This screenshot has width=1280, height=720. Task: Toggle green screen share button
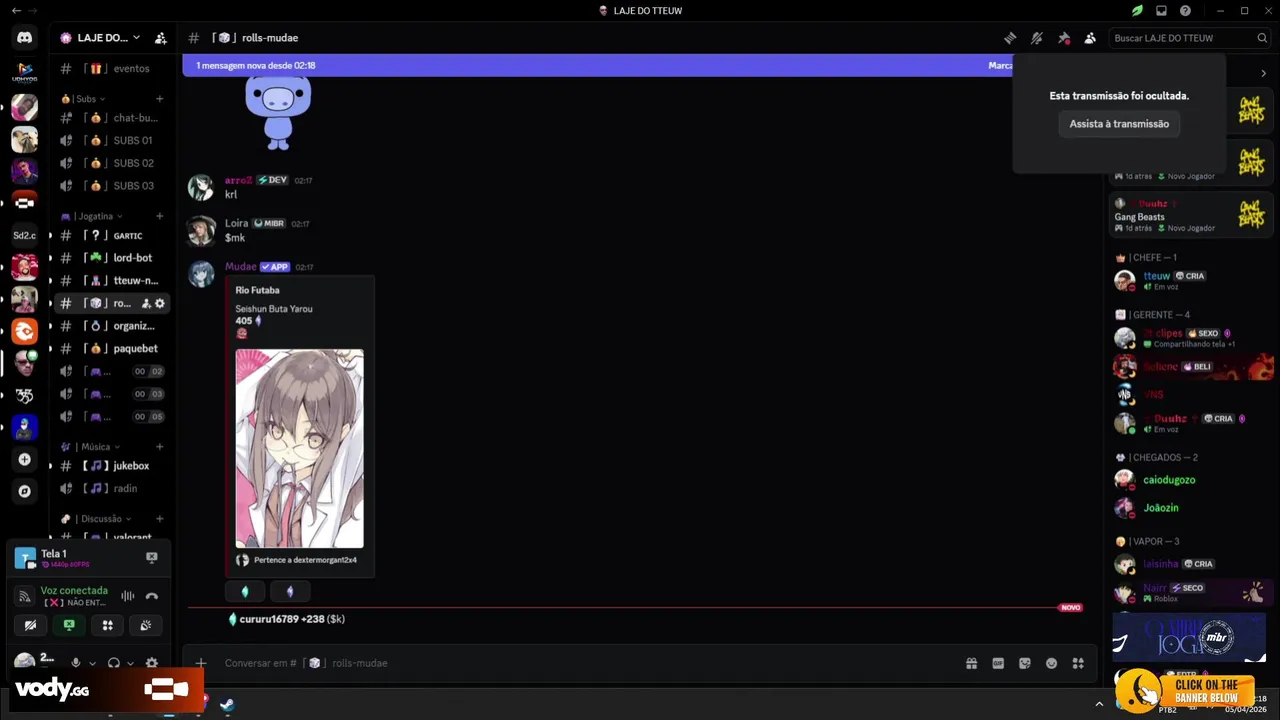coord(69,625)
